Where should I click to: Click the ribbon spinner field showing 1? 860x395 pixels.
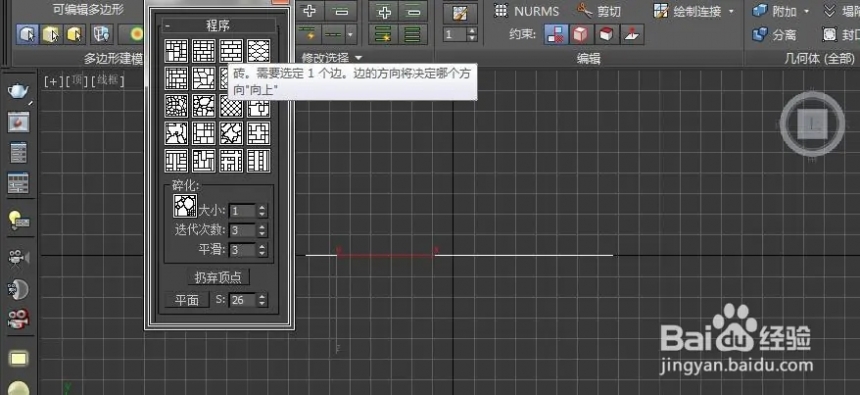click(455, 35)
